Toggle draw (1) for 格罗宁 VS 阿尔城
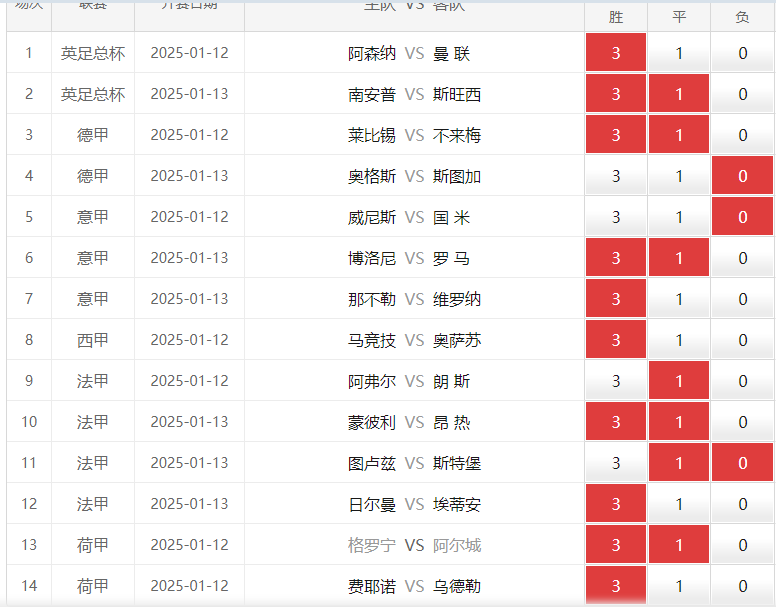The width and height of the screenshot is (776, 610). coord(679,545)
